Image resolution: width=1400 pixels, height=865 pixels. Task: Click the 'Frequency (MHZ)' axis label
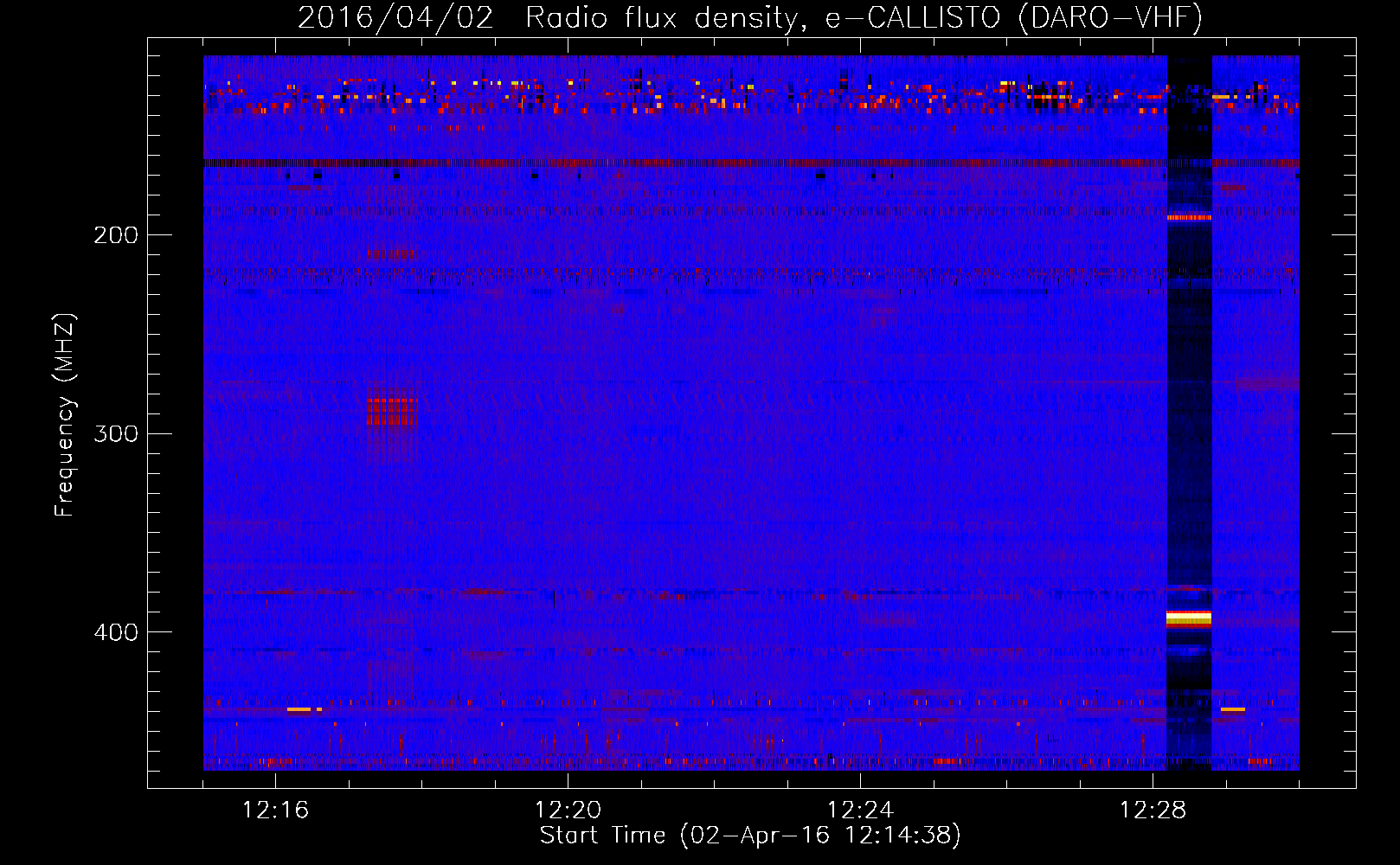click(x=65, y=415)
